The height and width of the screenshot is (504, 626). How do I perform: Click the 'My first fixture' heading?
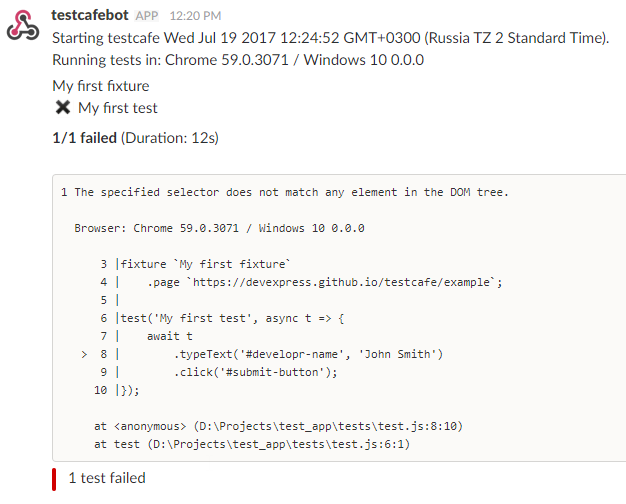(101, 86)
